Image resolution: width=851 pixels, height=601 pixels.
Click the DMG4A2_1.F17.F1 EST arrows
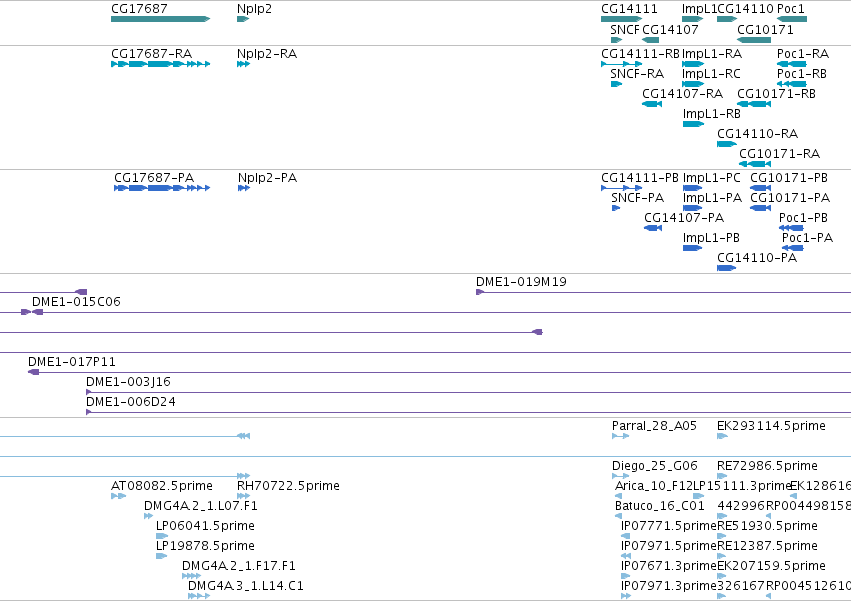pyautogui.click(x=192, y=576)
